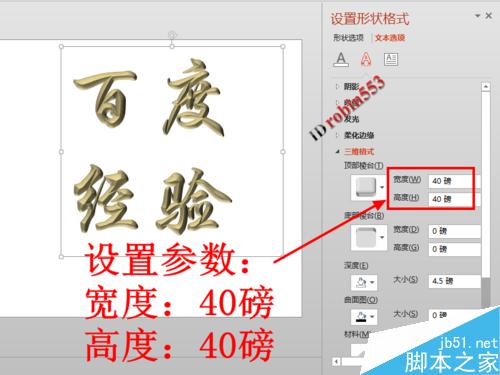The width and height of the screenshot is (500, 375).
Task: Click the pane's scroll up arrow
Action: pyautogui.click(x=486, y=87)
